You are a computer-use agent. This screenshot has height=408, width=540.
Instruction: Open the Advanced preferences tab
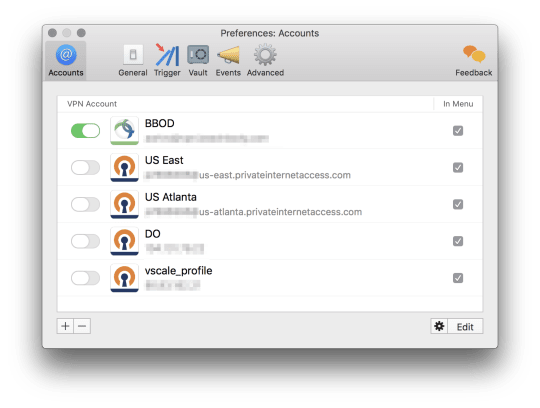click(265, 61)
